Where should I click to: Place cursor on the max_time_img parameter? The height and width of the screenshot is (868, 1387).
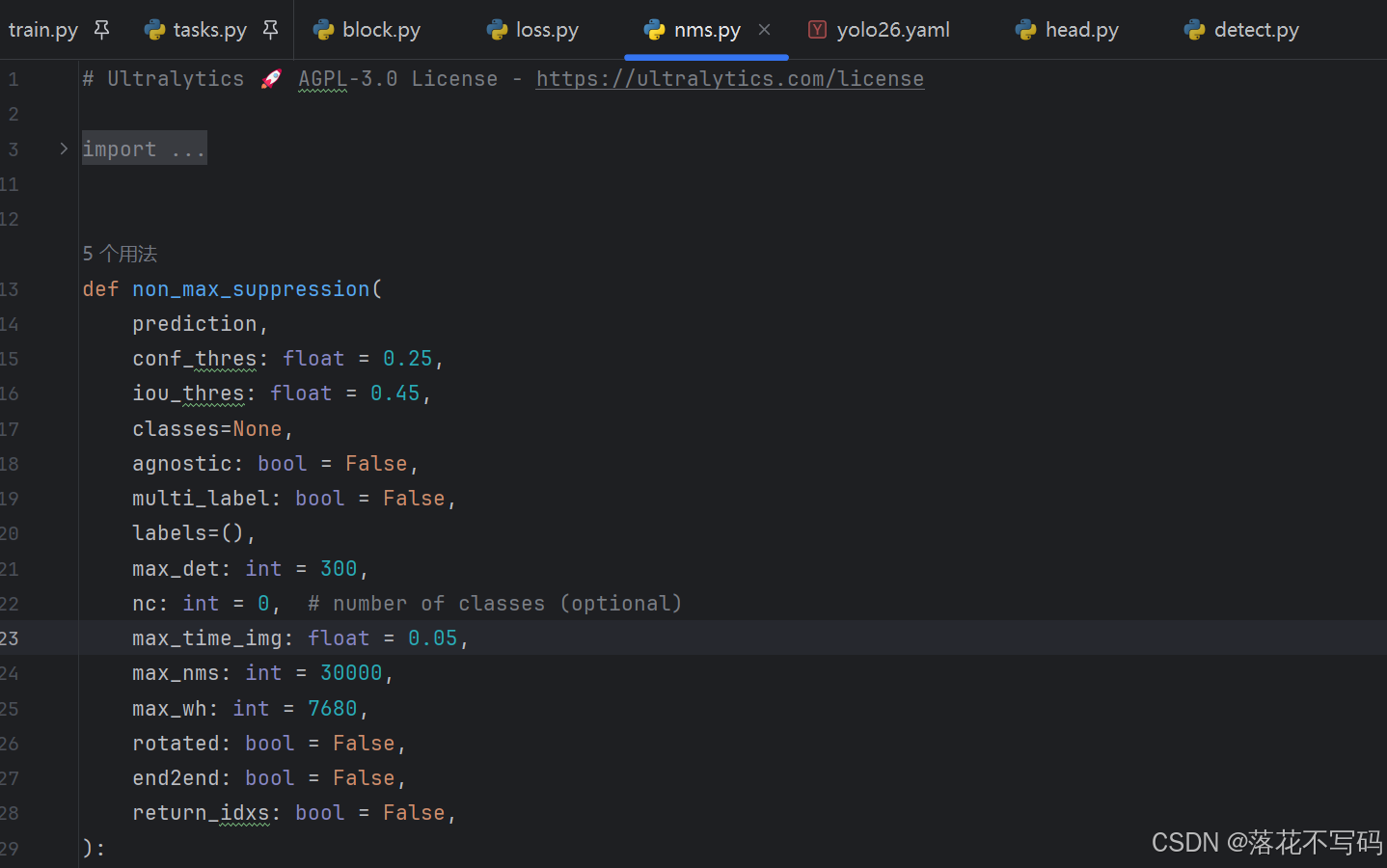pyautogui.click(x=206, y=638)
